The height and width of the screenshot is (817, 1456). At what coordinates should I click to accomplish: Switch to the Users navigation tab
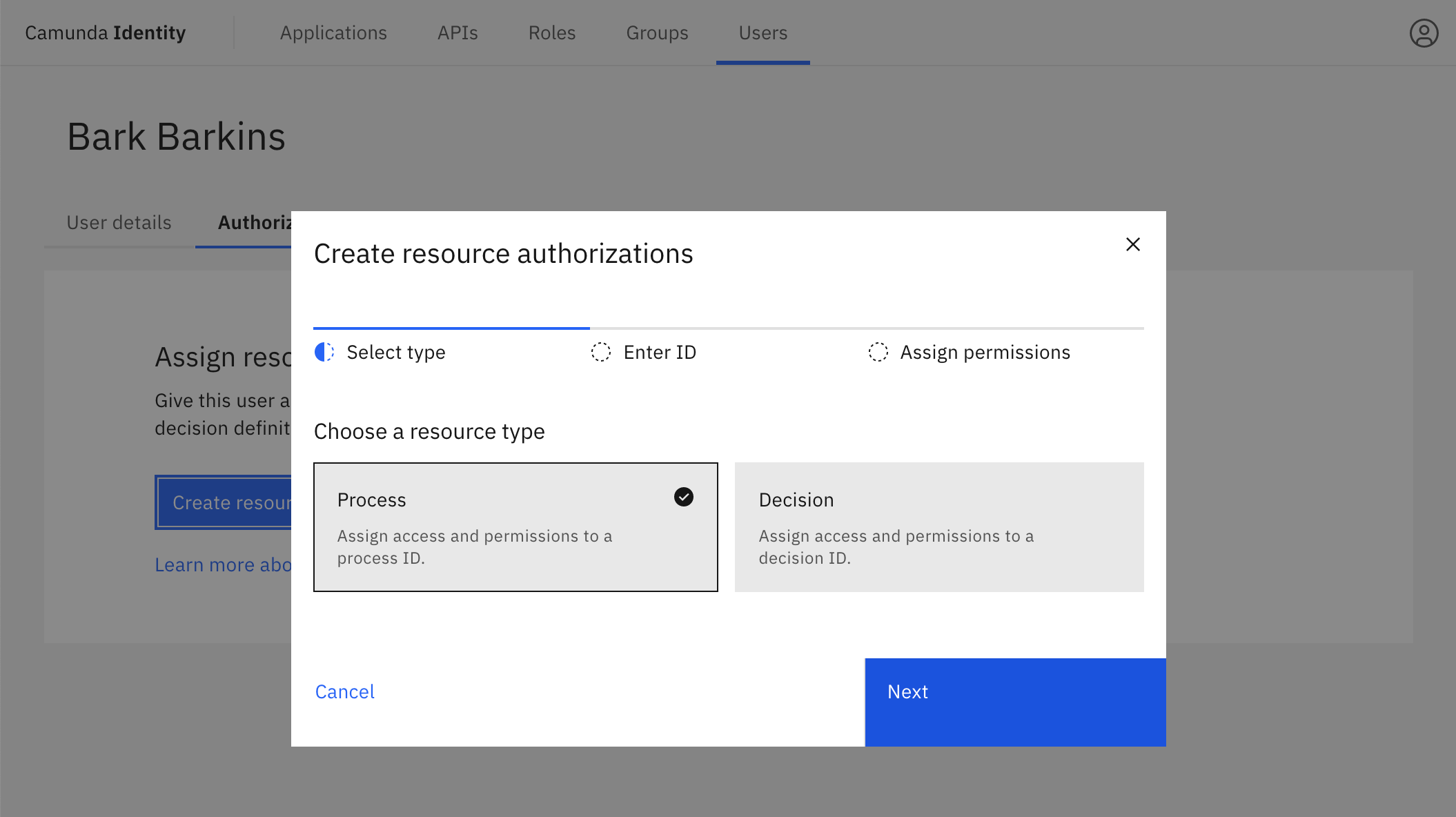pos(763,32)
